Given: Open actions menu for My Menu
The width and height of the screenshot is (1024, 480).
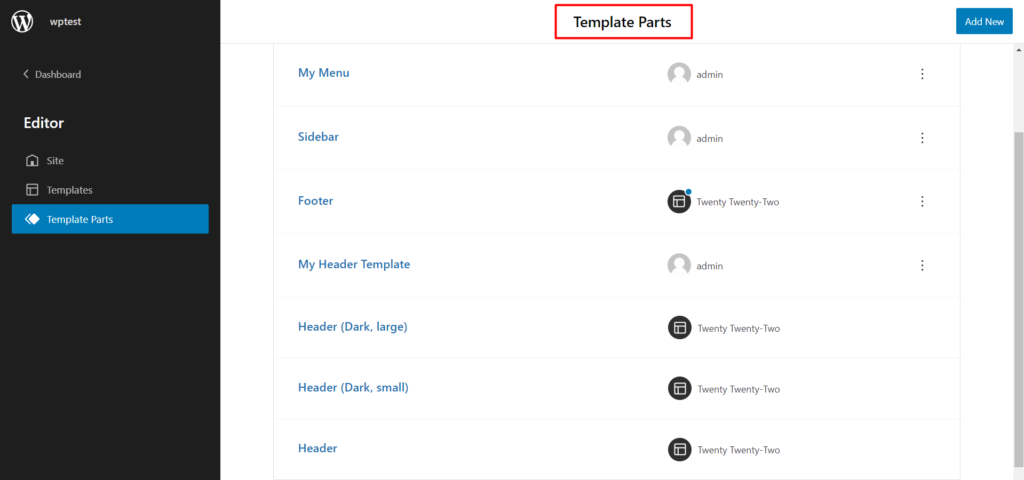Looking at the screenshot, I should 922,74.
